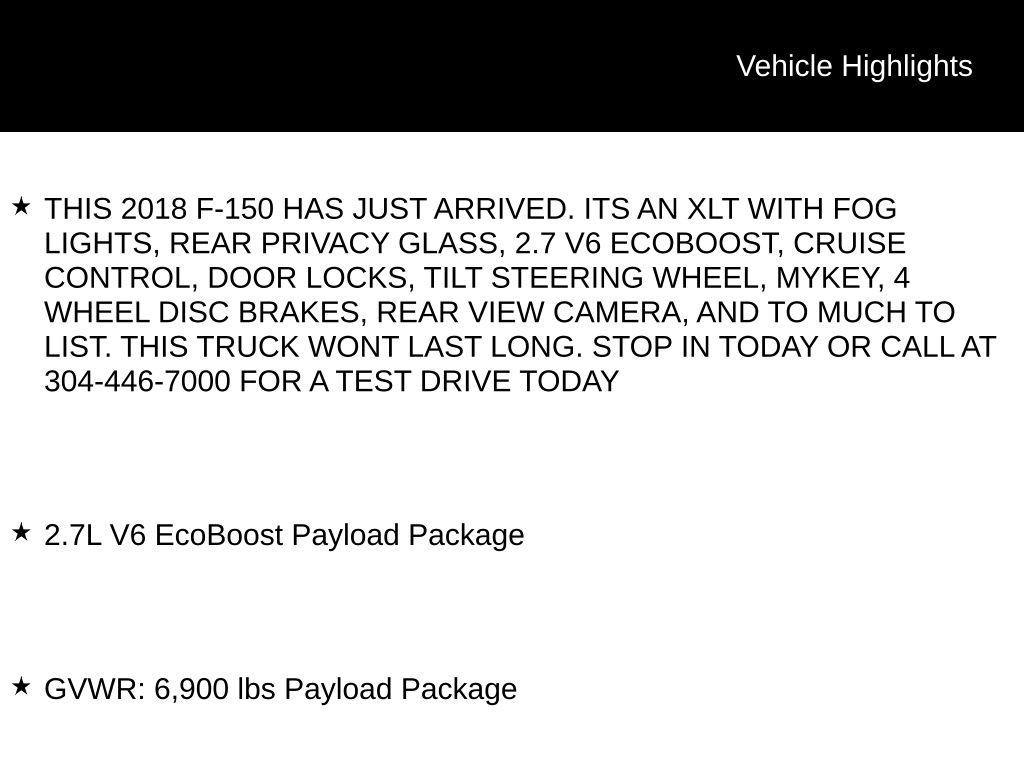Click the star bullet beside the F-150 description
Viewport: 1024px width, 768px height.
[21, 207]
